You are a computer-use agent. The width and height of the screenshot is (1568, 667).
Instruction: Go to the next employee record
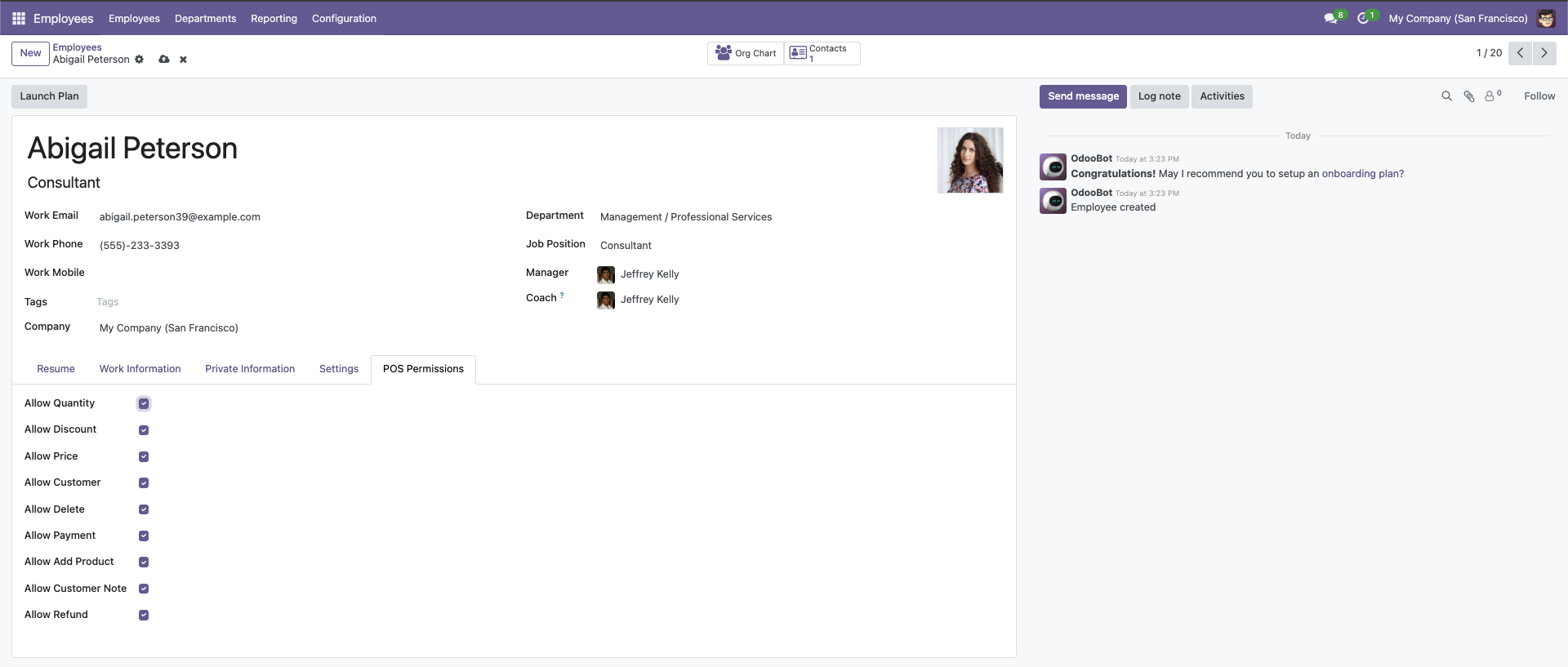coord(1543,53)
